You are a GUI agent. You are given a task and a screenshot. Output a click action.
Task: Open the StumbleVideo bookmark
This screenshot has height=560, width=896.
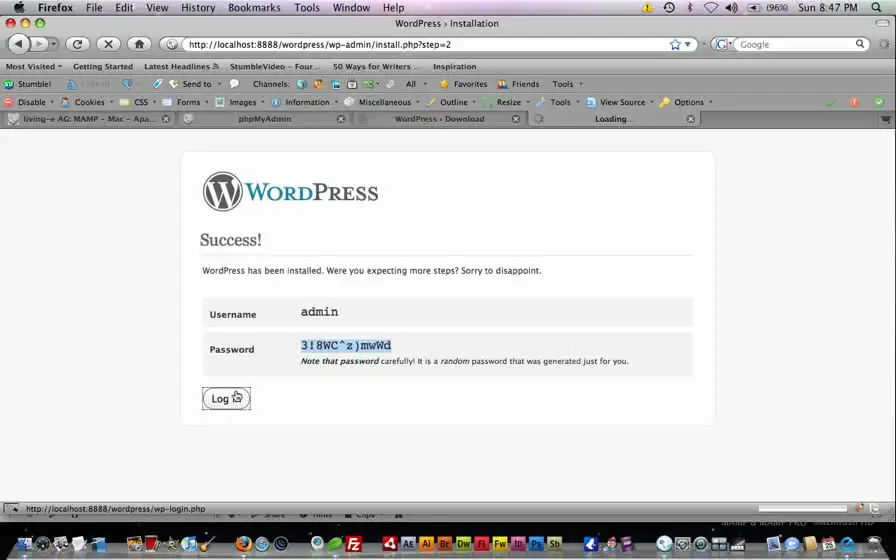click(x=275, y=66)
